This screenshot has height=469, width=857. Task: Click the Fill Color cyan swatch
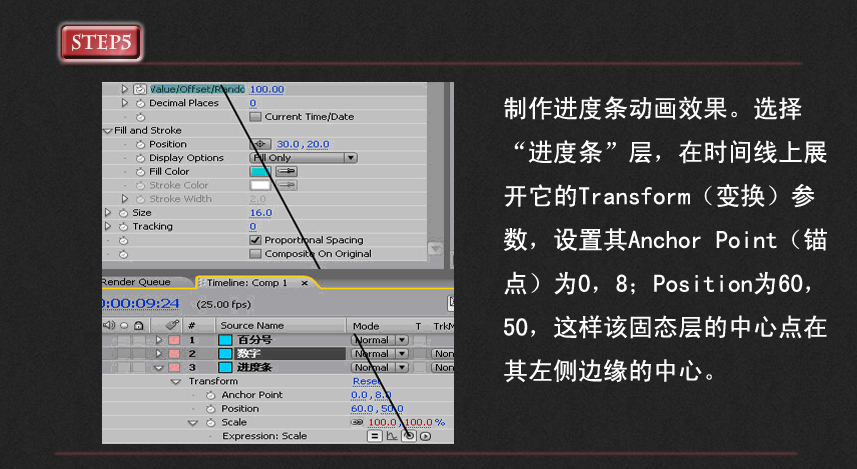point(260,172)
